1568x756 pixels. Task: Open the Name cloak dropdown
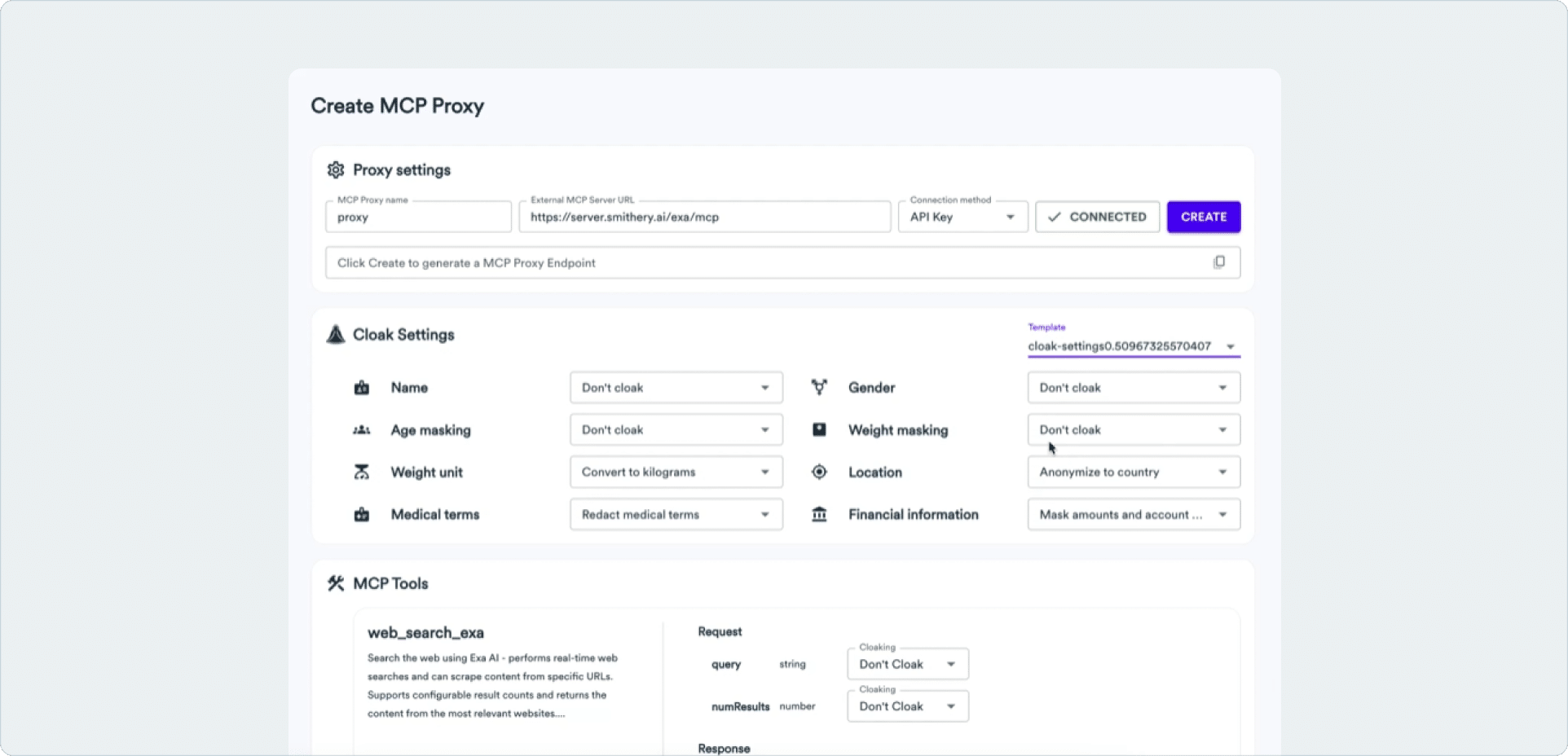[676, 388]
